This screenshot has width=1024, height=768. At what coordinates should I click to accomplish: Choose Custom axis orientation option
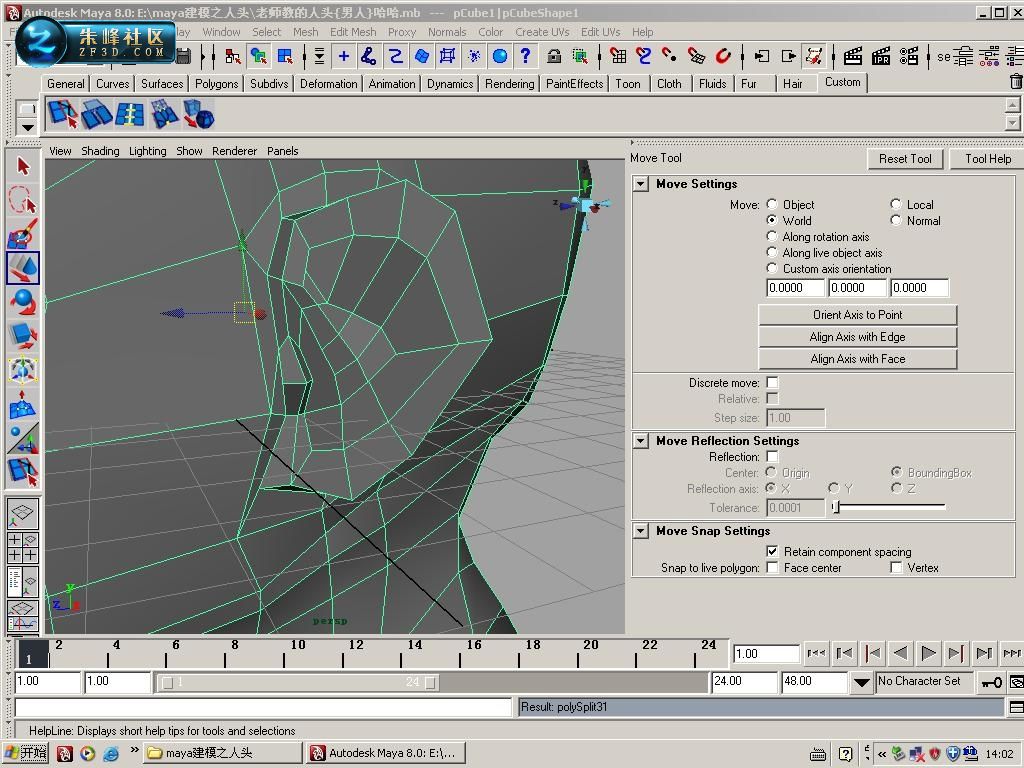[772, 268]
